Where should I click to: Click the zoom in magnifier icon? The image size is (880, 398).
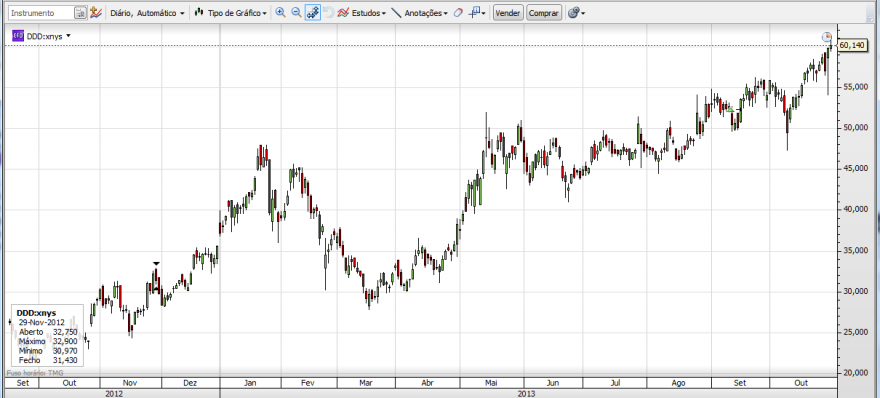click(x=281, y=12)
